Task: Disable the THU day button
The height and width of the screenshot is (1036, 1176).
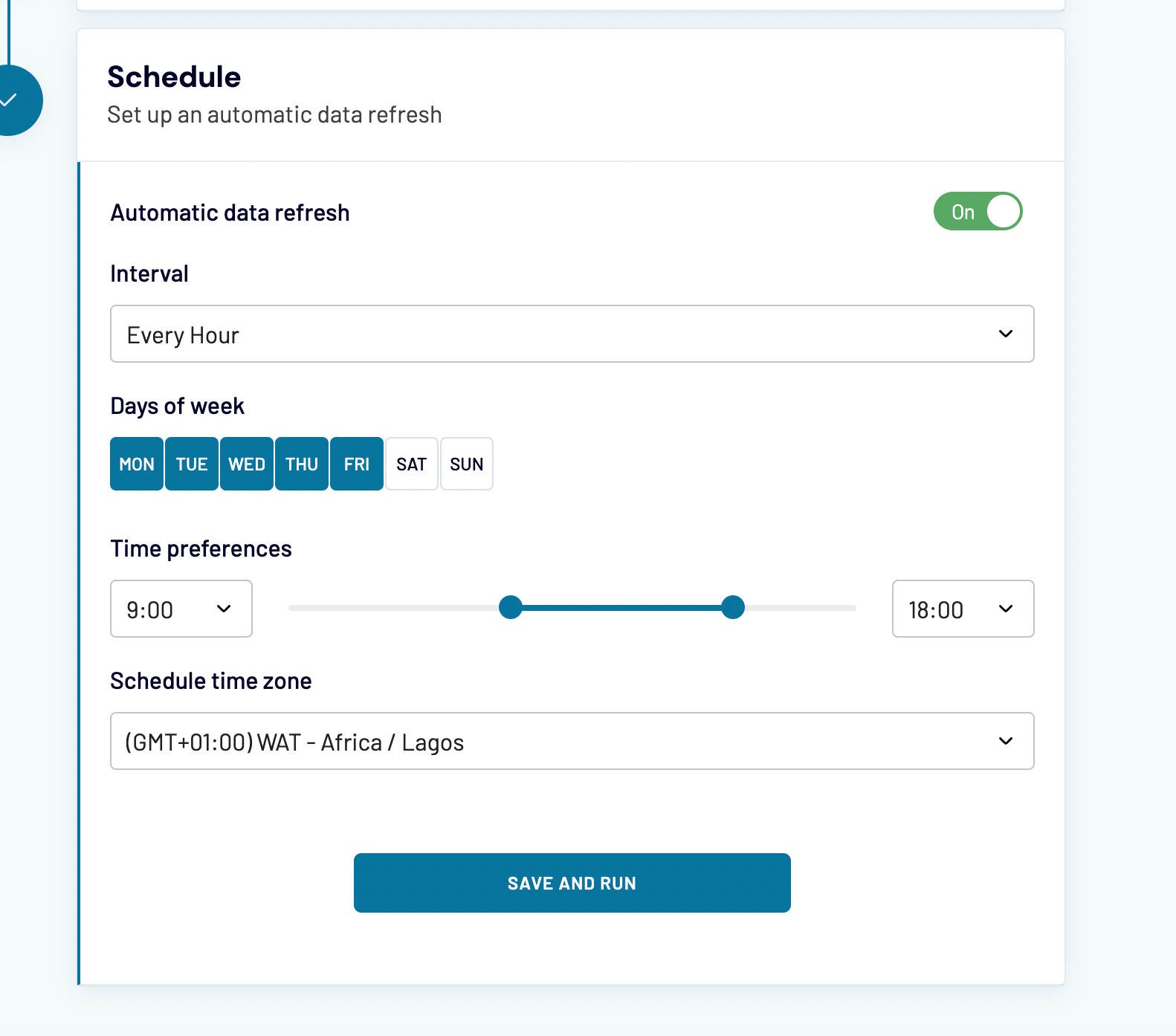Action: pos(301,464)
